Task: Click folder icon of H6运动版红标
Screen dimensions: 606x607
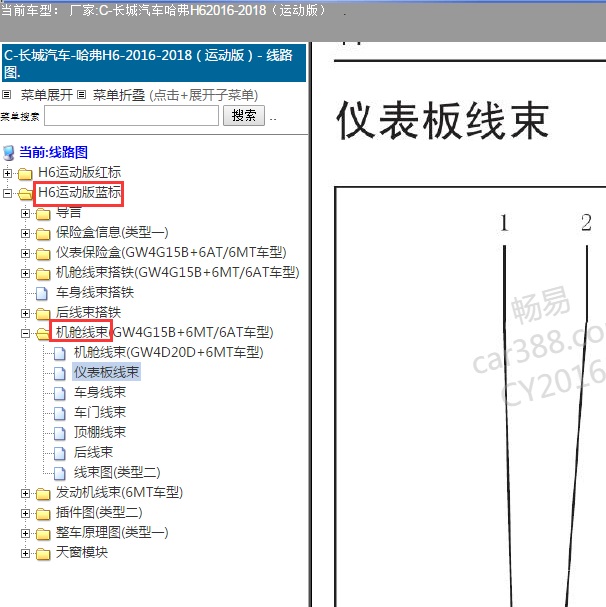Action: [25, 174]
